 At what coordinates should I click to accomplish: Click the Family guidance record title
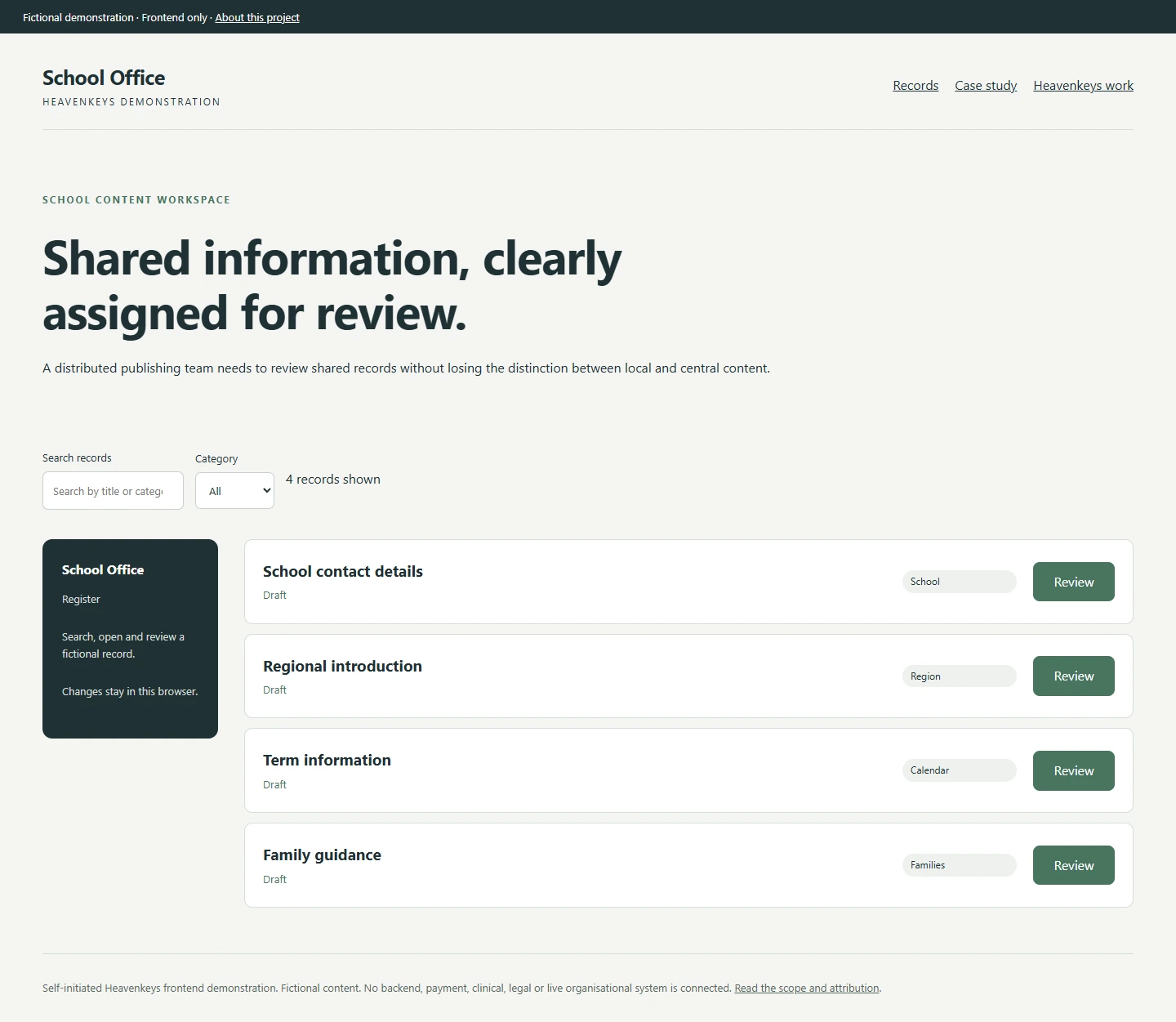click(x=322, y=855)
